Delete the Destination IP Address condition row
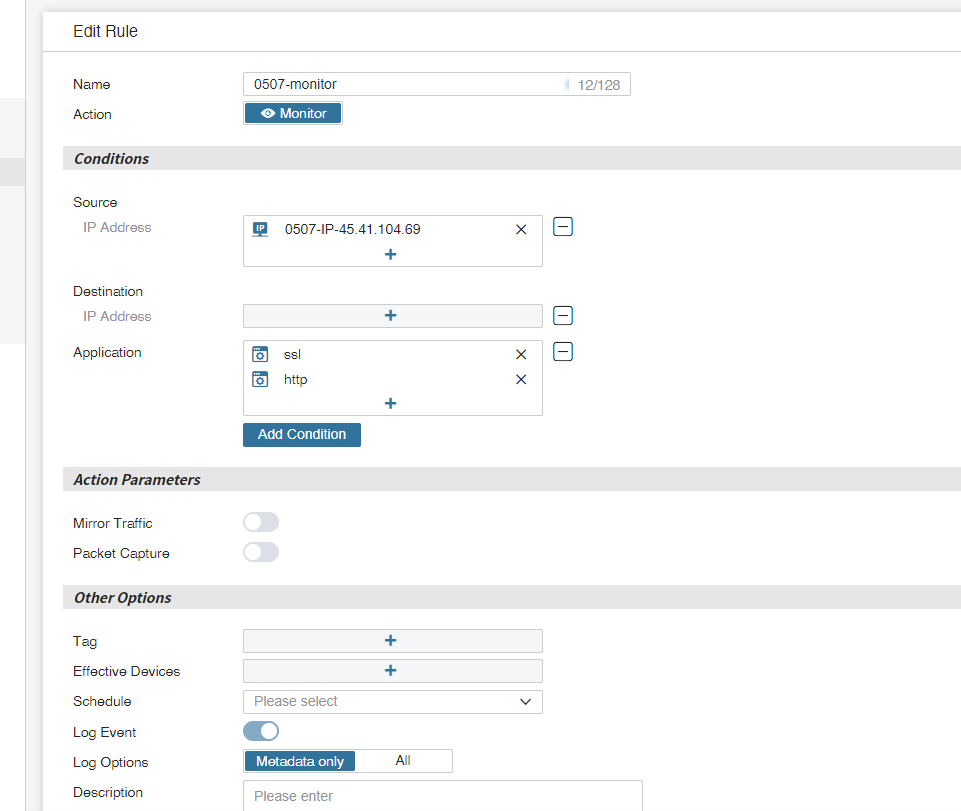Viewport: 961px width, 811px height. (563, 316)
